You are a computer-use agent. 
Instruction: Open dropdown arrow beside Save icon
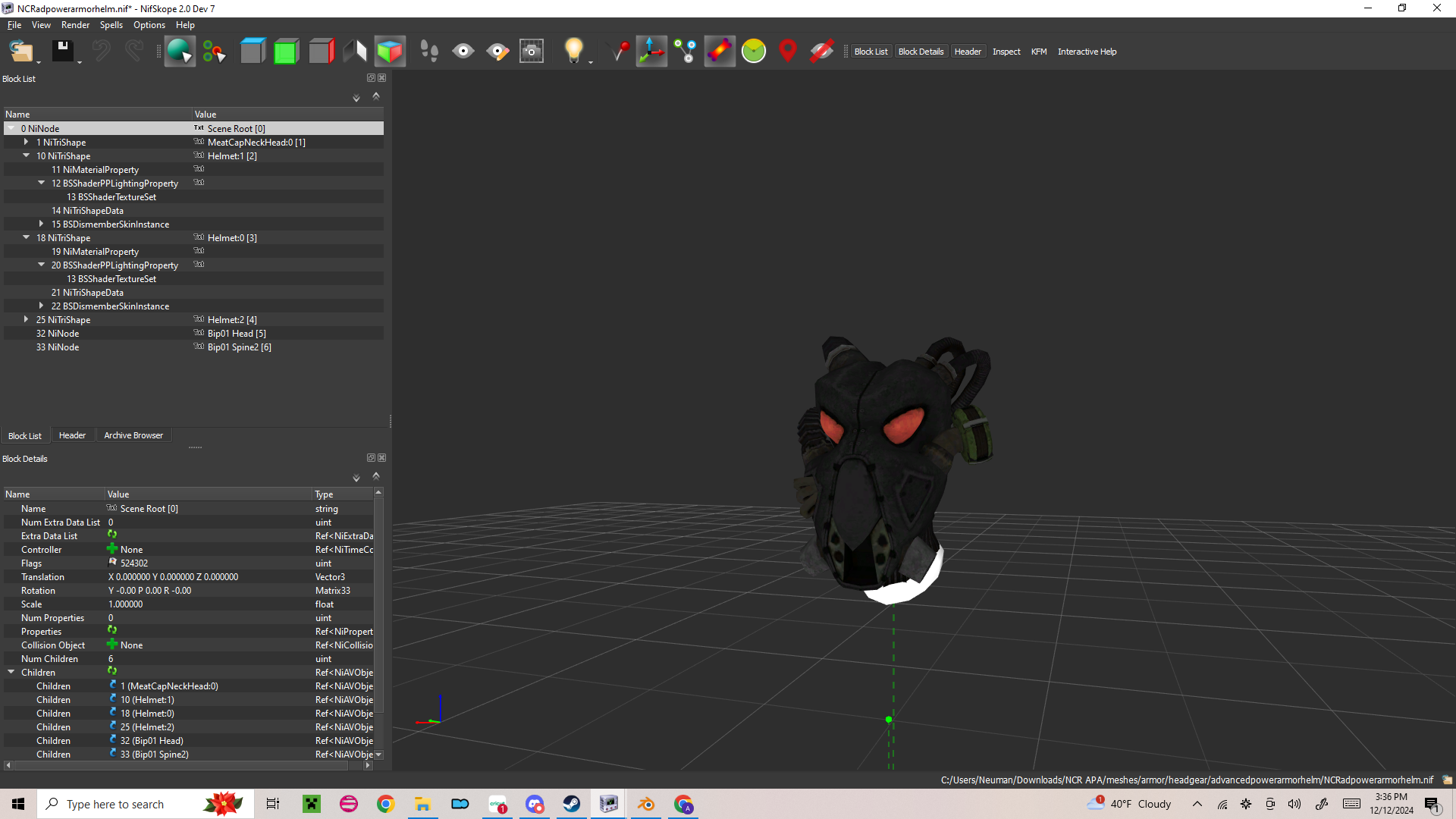80,62
